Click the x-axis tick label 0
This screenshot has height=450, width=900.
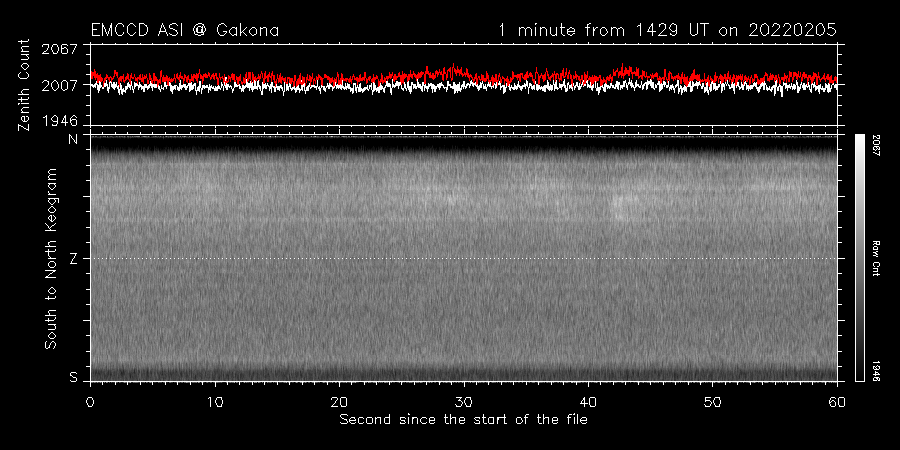pos(91,401)
